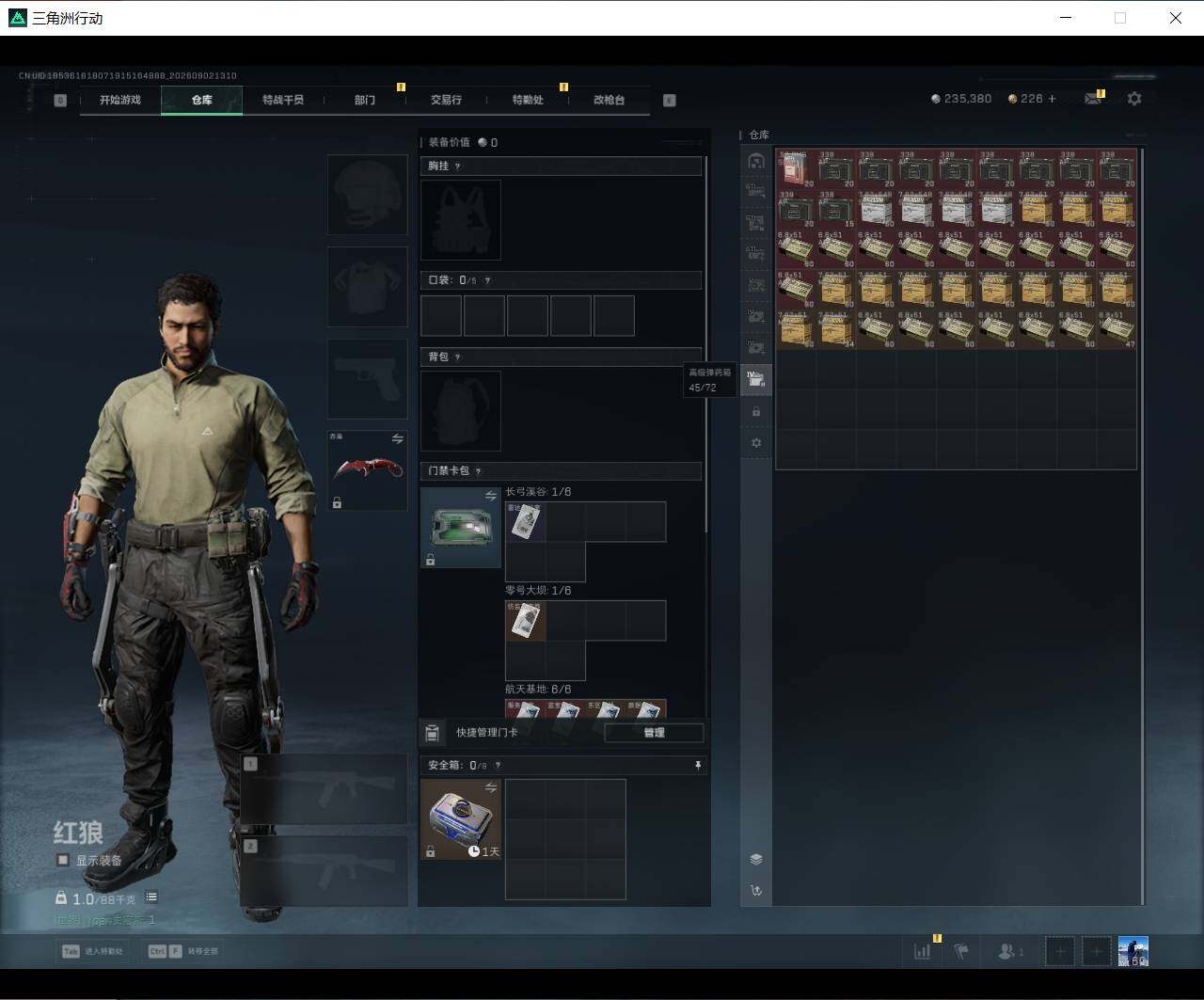1204x1000 pixels.
Task: Open the friends icon in bottom bar
Action: (x=1008, y=951)
